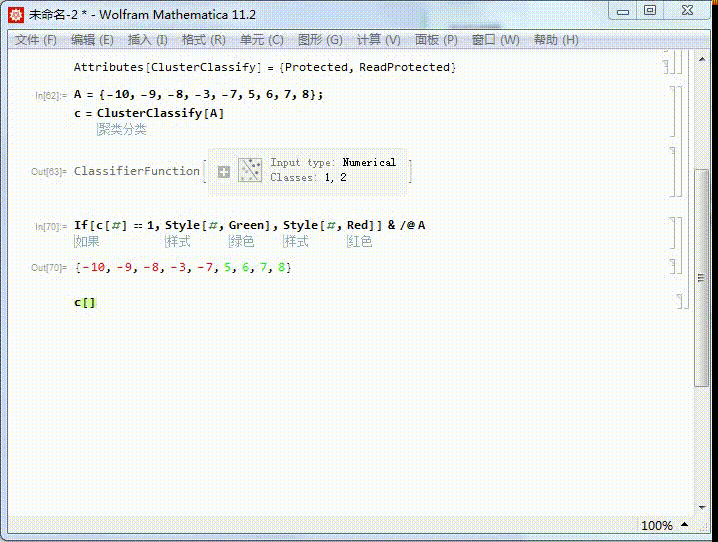The height and width of the screenshot is (542, 718).
Task: Click the A = {-10, -9, ...} input line
Action: pyautogui.click(x=199, y=94)
